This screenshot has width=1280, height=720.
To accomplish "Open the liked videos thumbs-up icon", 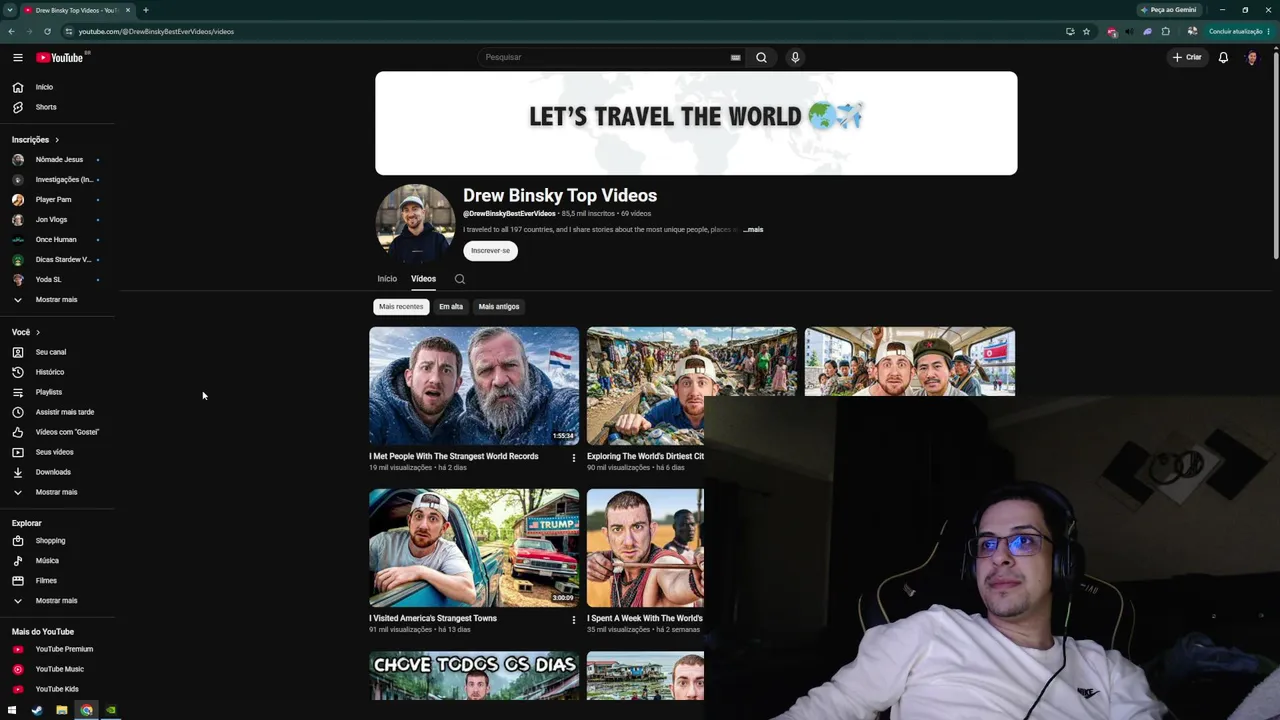I will [18, 432].
